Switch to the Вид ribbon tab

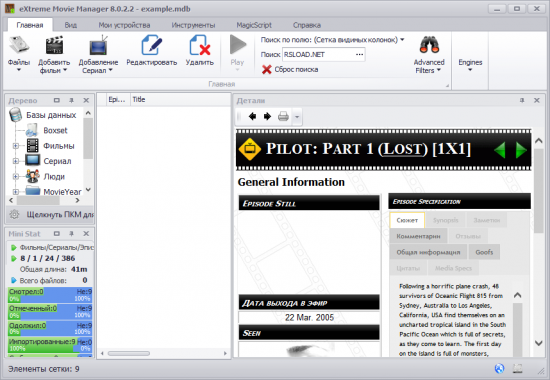coord(71,25)
